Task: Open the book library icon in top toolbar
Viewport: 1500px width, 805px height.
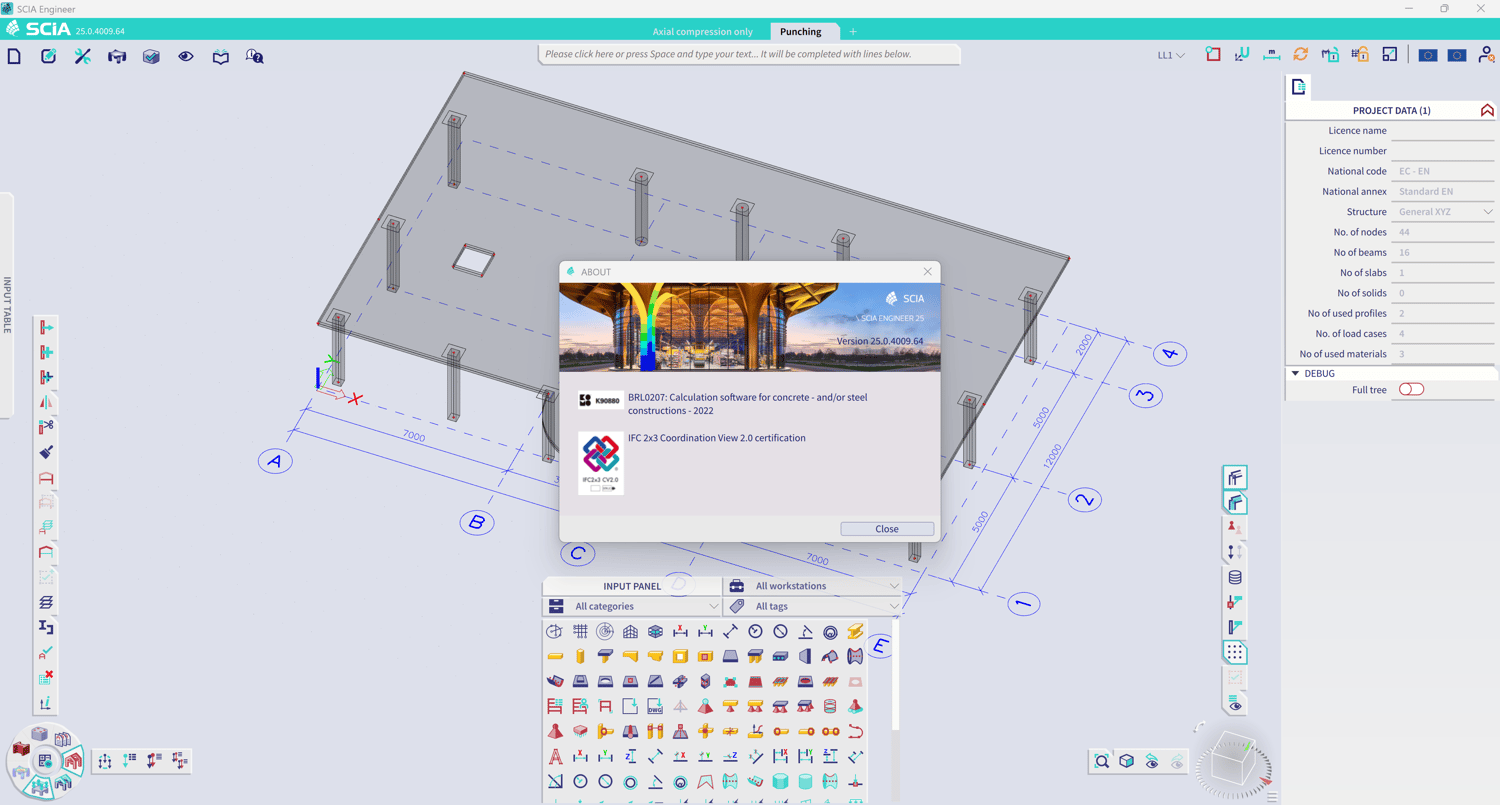Action: (220, 56)
